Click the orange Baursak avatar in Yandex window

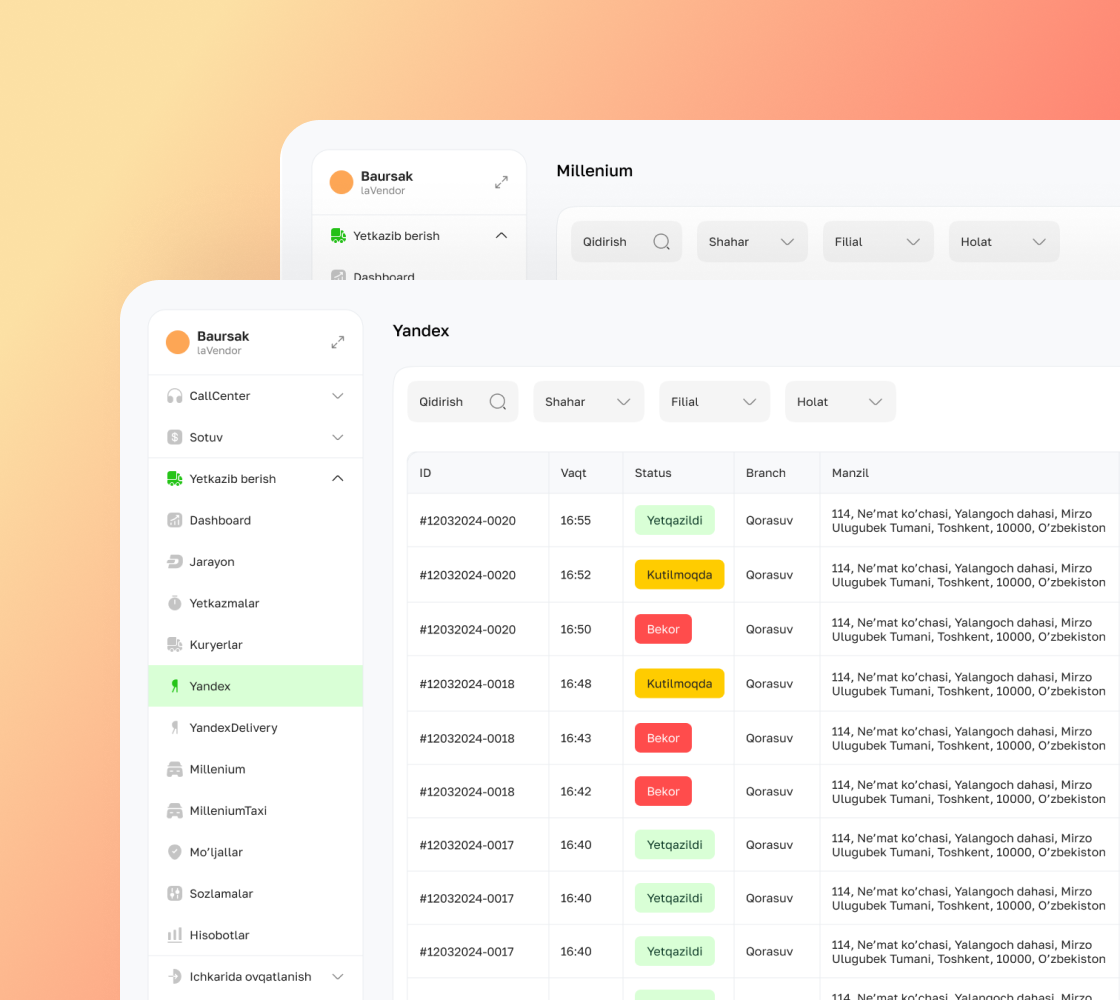[x=177, y=342]
